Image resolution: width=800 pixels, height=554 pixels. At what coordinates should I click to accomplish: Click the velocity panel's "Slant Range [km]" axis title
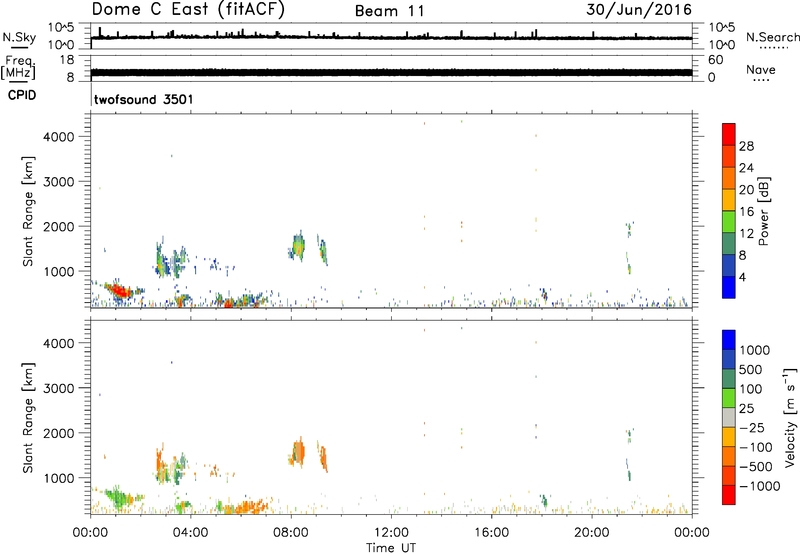pos(28,418)
